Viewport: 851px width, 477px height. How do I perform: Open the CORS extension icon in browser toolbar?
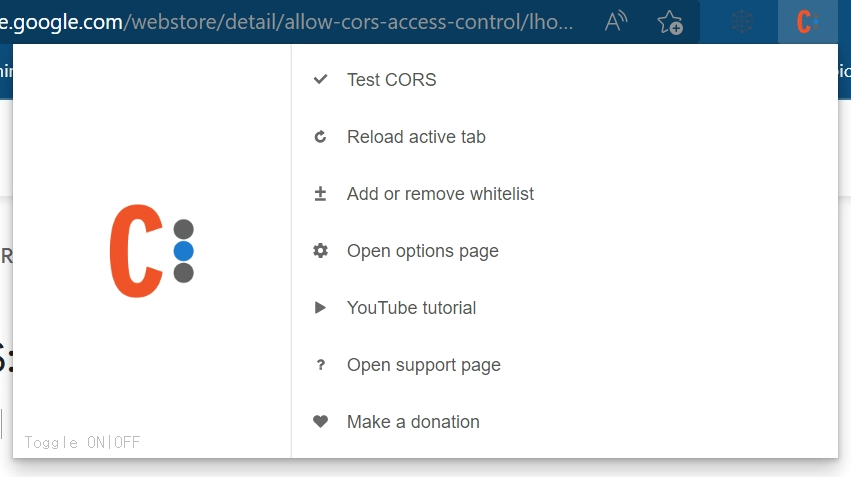point(808,22)
